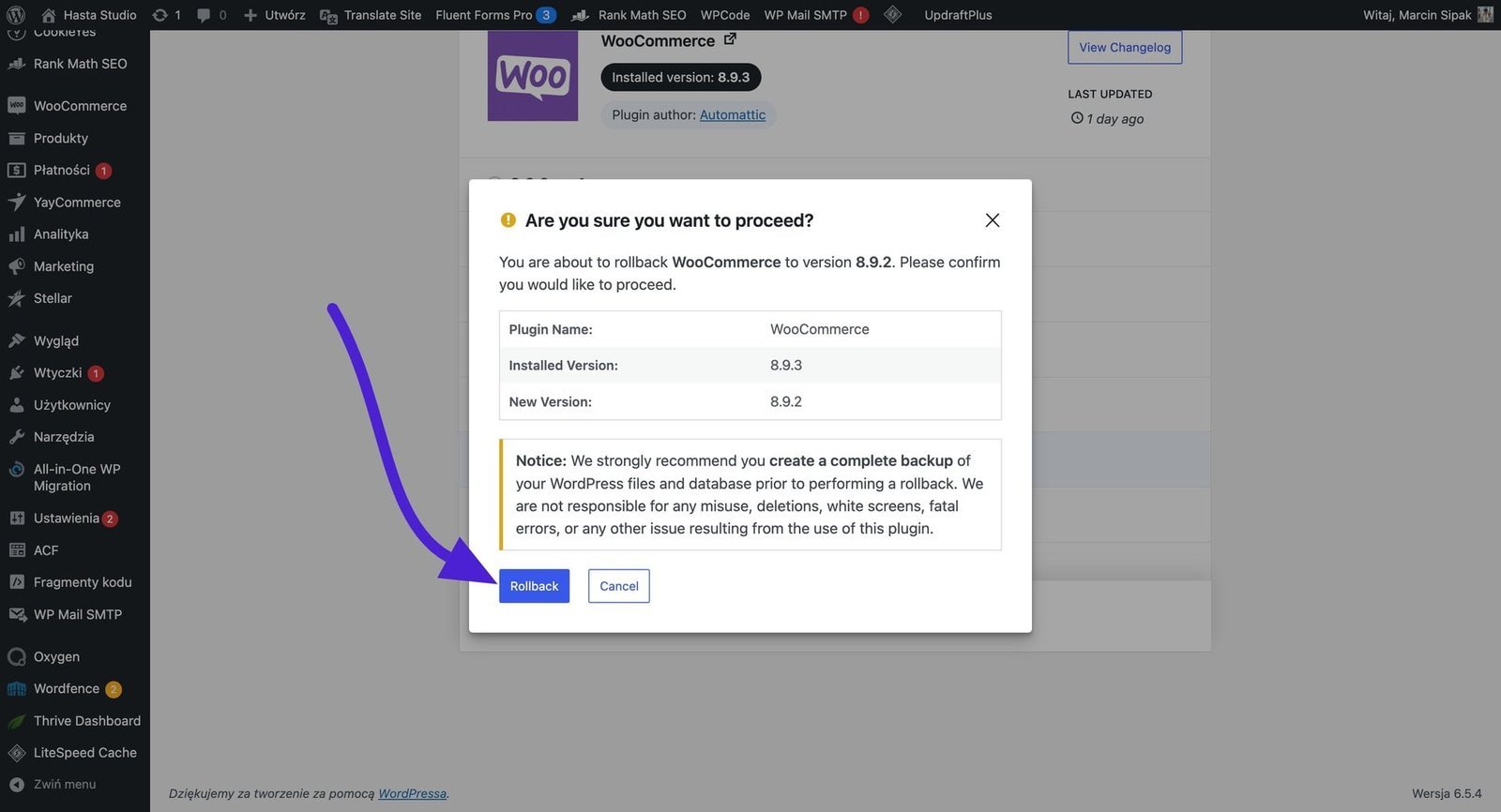Go to Ustawienia settings in sidebar

click(x=66, y=519)
